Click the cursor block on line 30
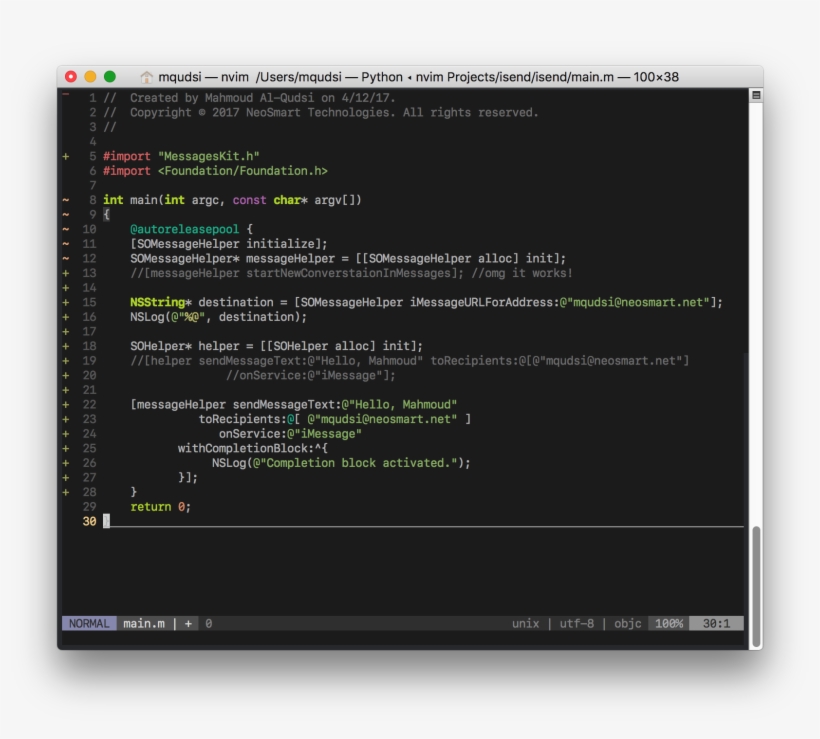Viewport: 820px width, 739px height. point(106,521)
